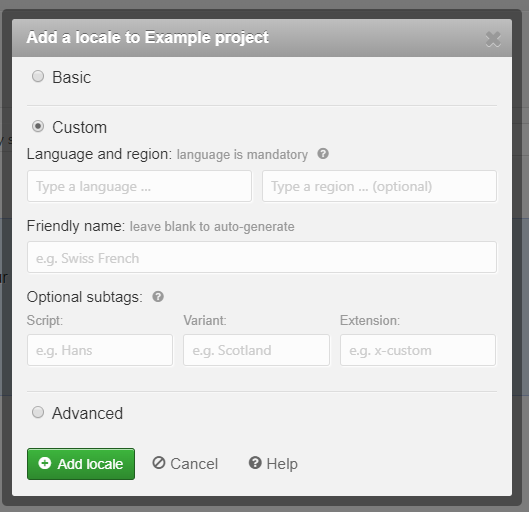
Task: Choose the Advanced radio option
Action: click(38, 412)
